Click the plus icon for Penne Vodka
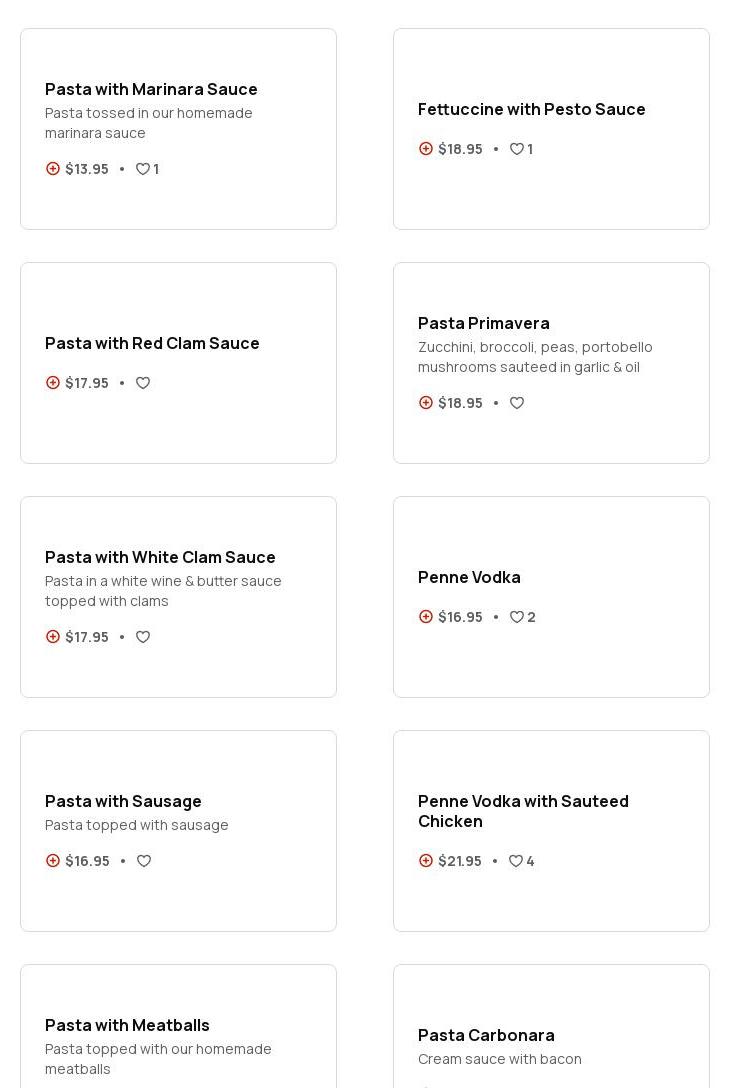The image size is (750, 1088). pos(426,617)
